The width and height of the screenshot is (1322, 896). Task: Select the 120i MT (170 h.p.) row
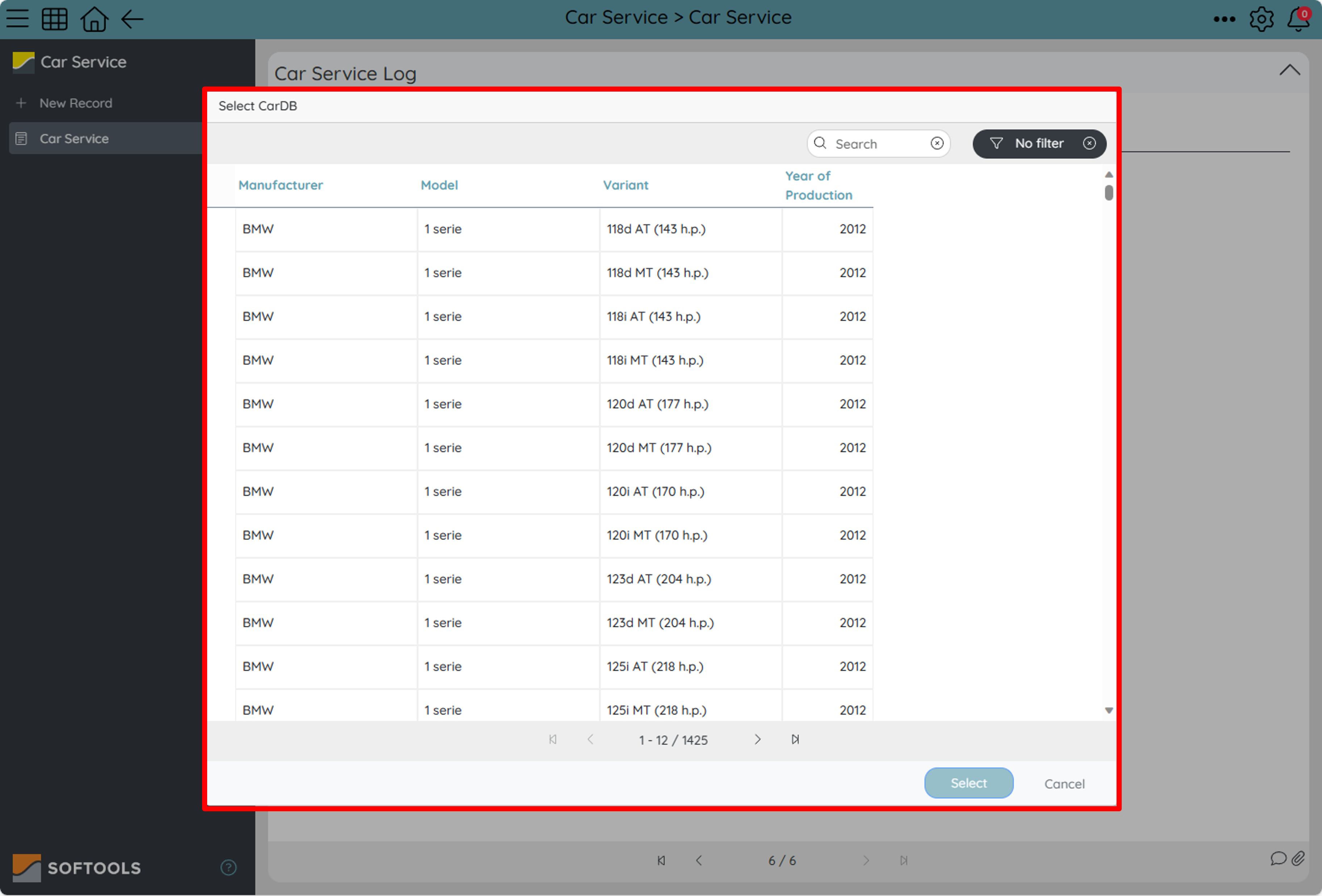(554, 535)
